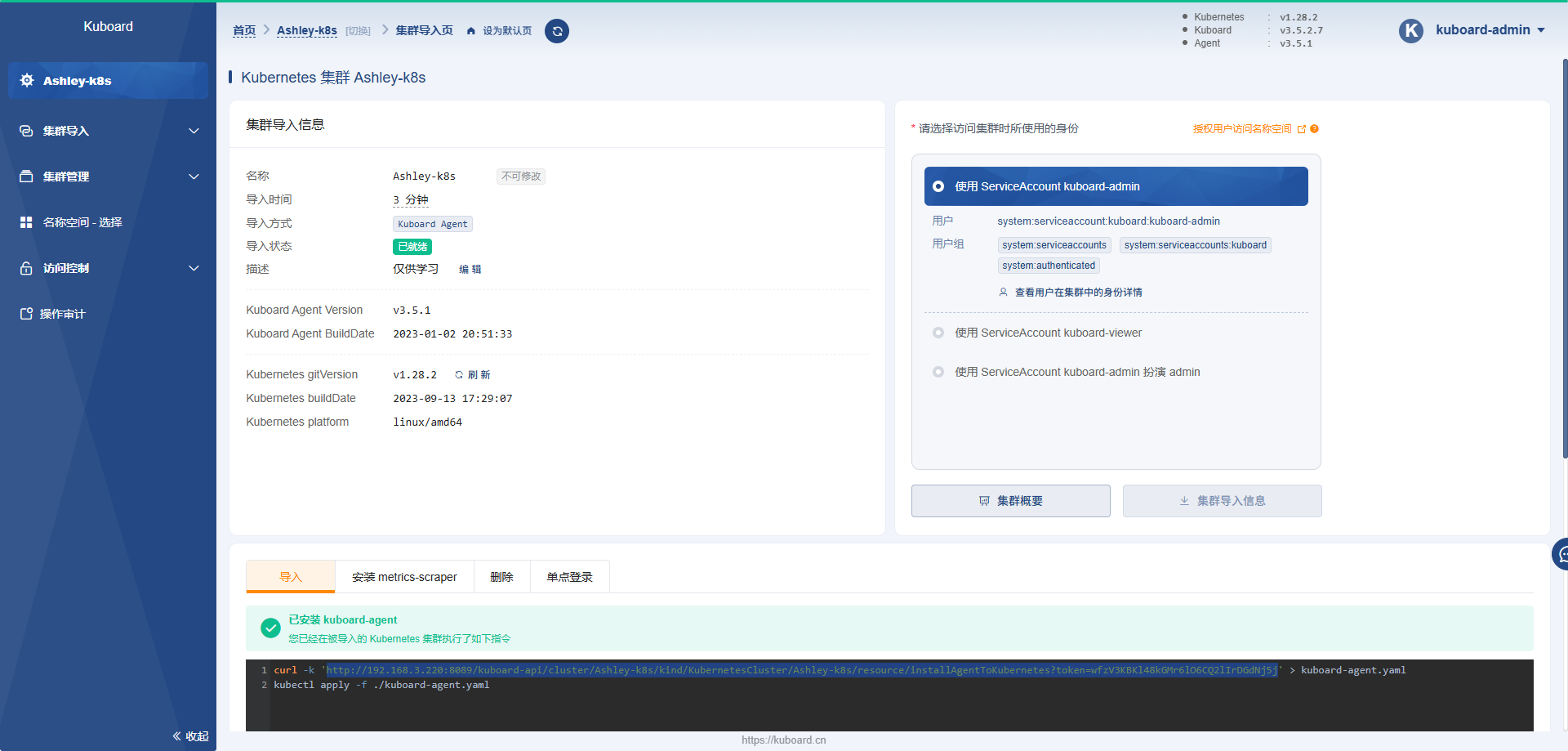This screenshot has height=751, width=1568.
Task: Click the system:authenticated group tag
Action: click(x=1049, y=266)
